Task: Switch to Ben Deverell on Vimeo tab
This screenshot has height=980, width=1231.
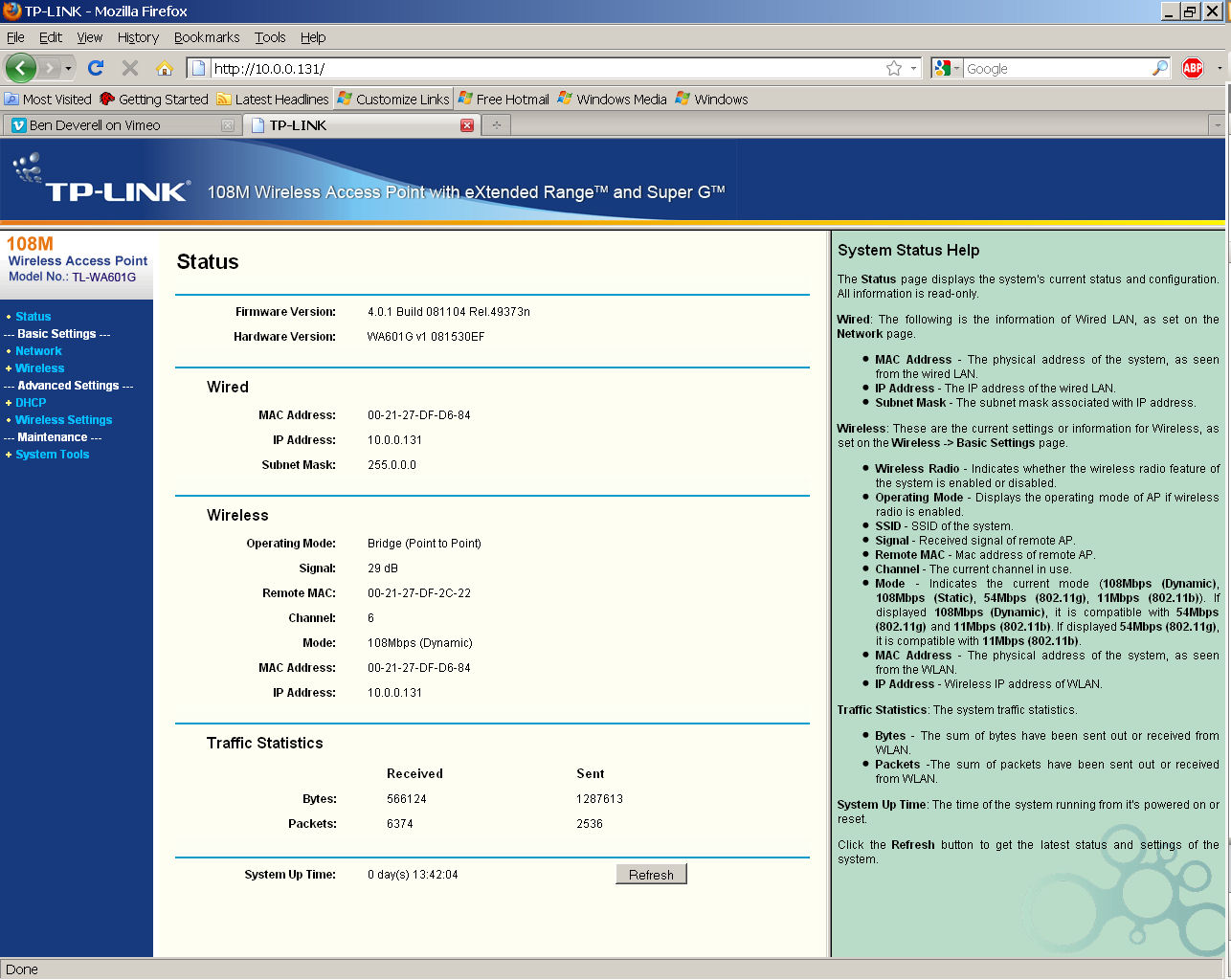Action: pyautogui.click(x=95, y=125)
